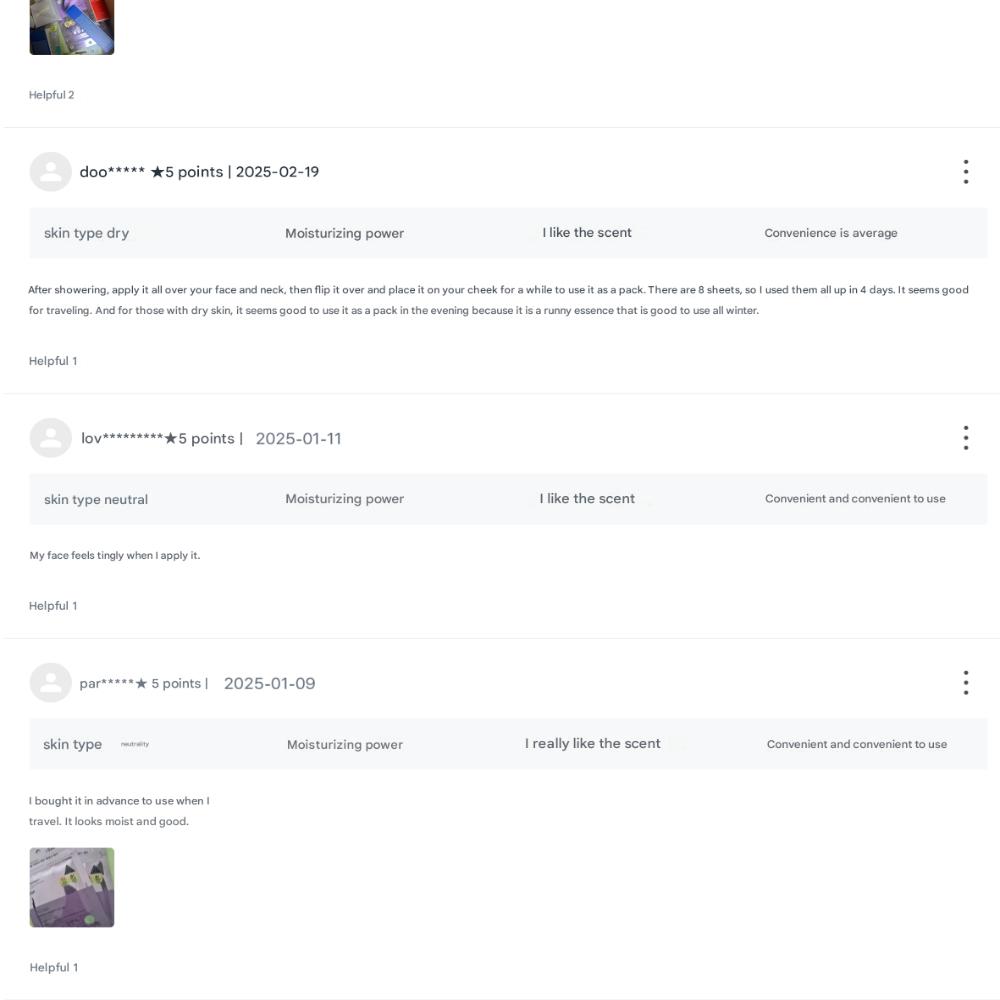Click par***** profile avatar
This screenshot has width=1000, height=1000.
(x=50, y=682)
